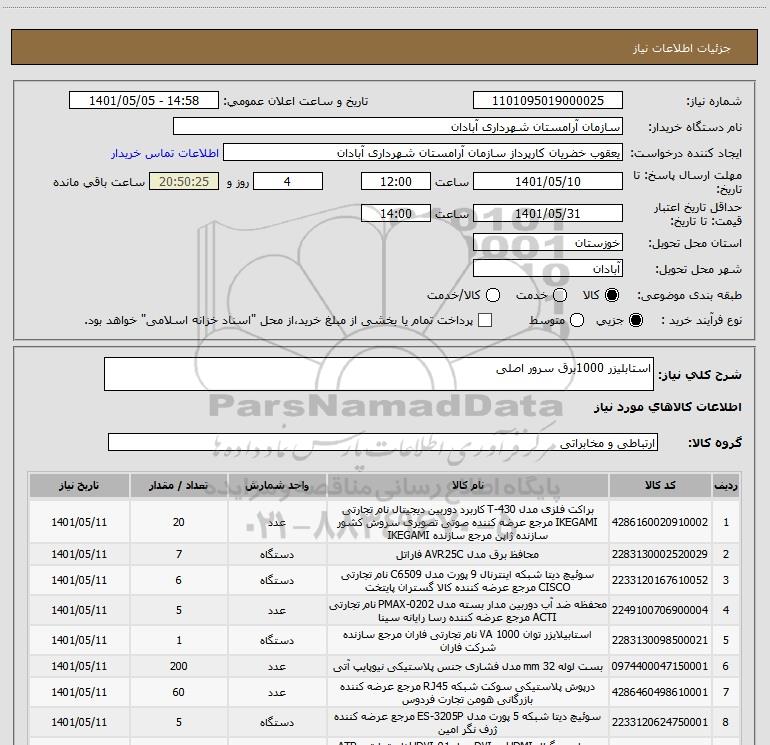Click the بست لوله 32 mm item name
Viewport: 770px width, 745px height.
pyautogui.click(x=468, y=666)
